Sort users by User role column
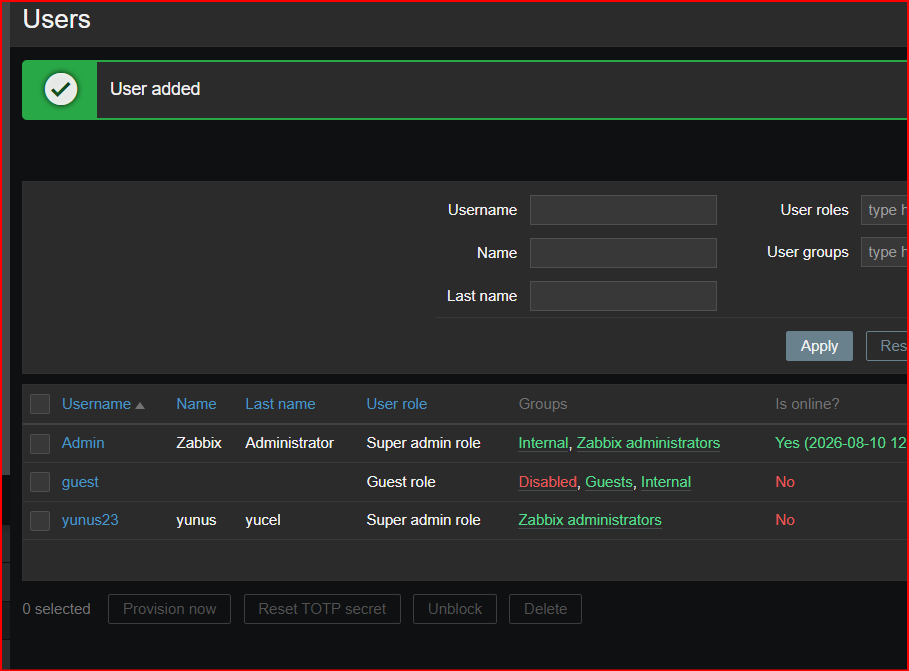Image resolution: width=909 pixels, height=671 pixels. coord(397,404)
